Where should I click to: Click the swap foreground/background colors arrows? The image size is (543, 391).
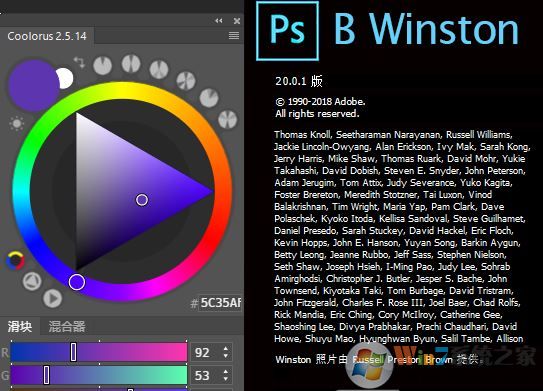pyautogui.click(x=80, y=62)
